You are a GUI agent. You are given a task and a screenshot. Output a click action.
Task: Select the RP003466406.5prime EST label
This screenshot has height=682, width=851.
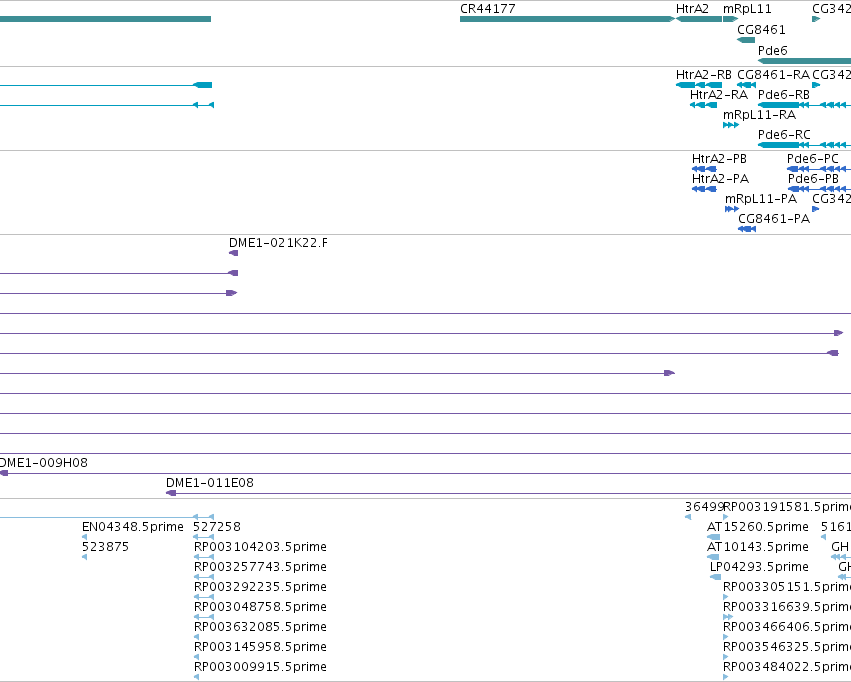click(787, 627)
